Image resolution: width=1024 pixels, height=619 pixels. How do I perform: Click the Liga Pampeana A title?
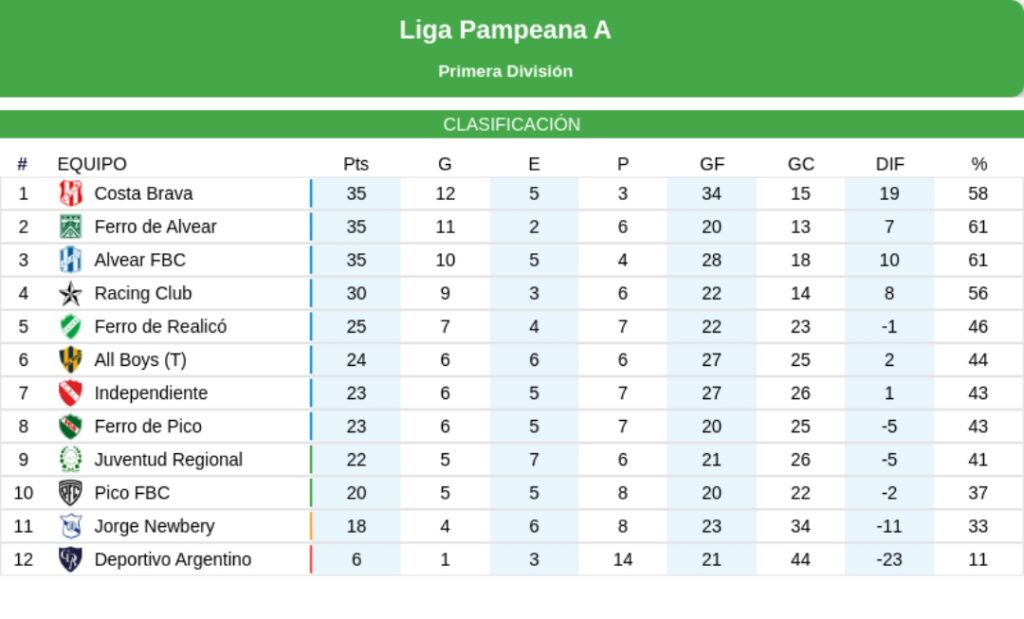pyautogui.click(x=505, y=30)
